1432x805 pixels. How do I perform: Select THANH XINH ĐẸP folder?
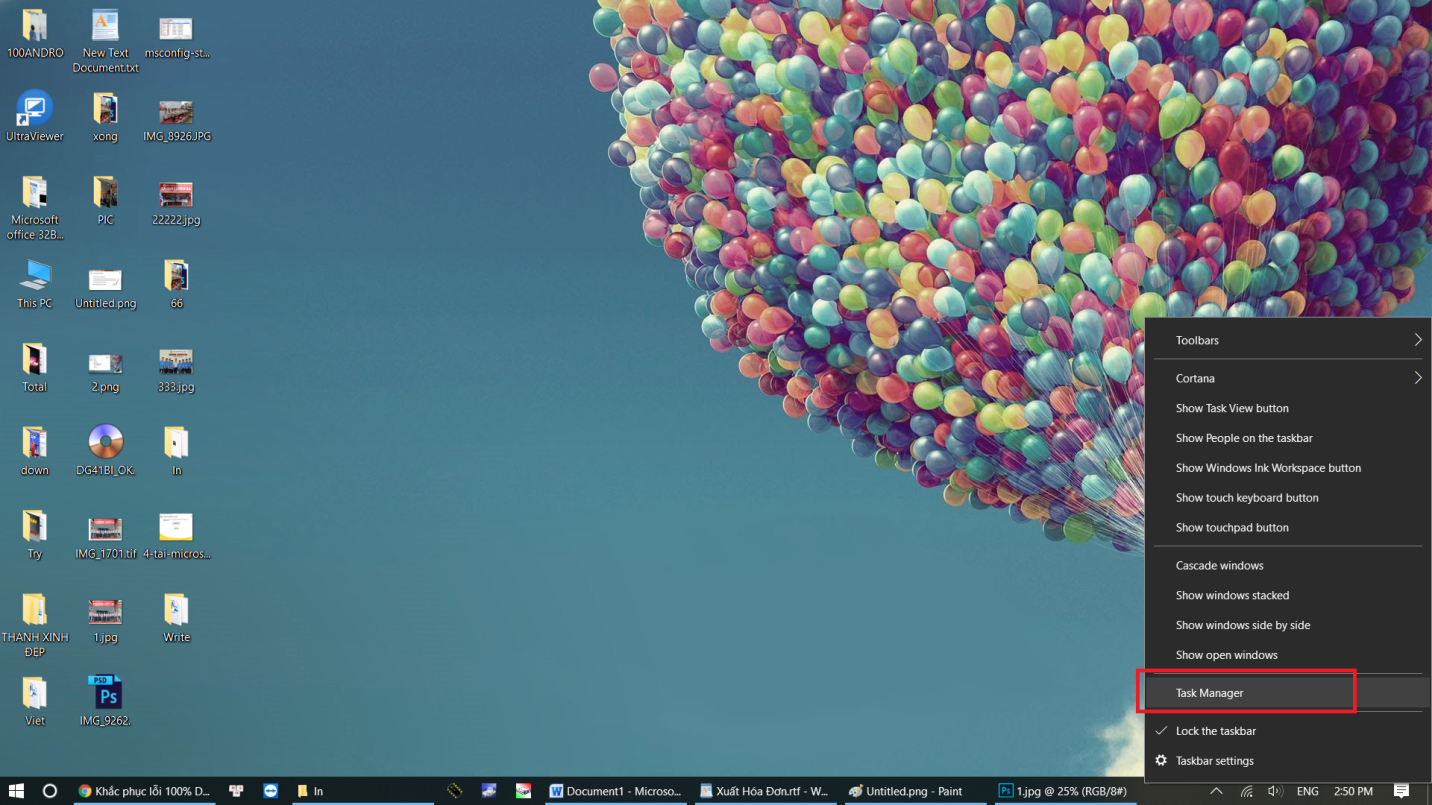coord(34,625)
